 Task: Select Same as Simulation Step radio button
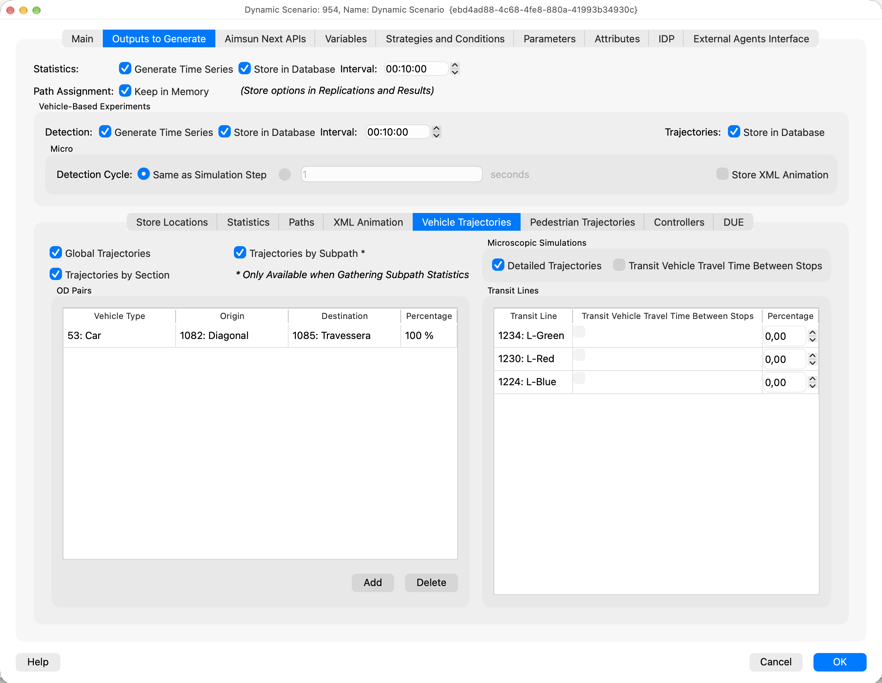[x=143, y=174]
